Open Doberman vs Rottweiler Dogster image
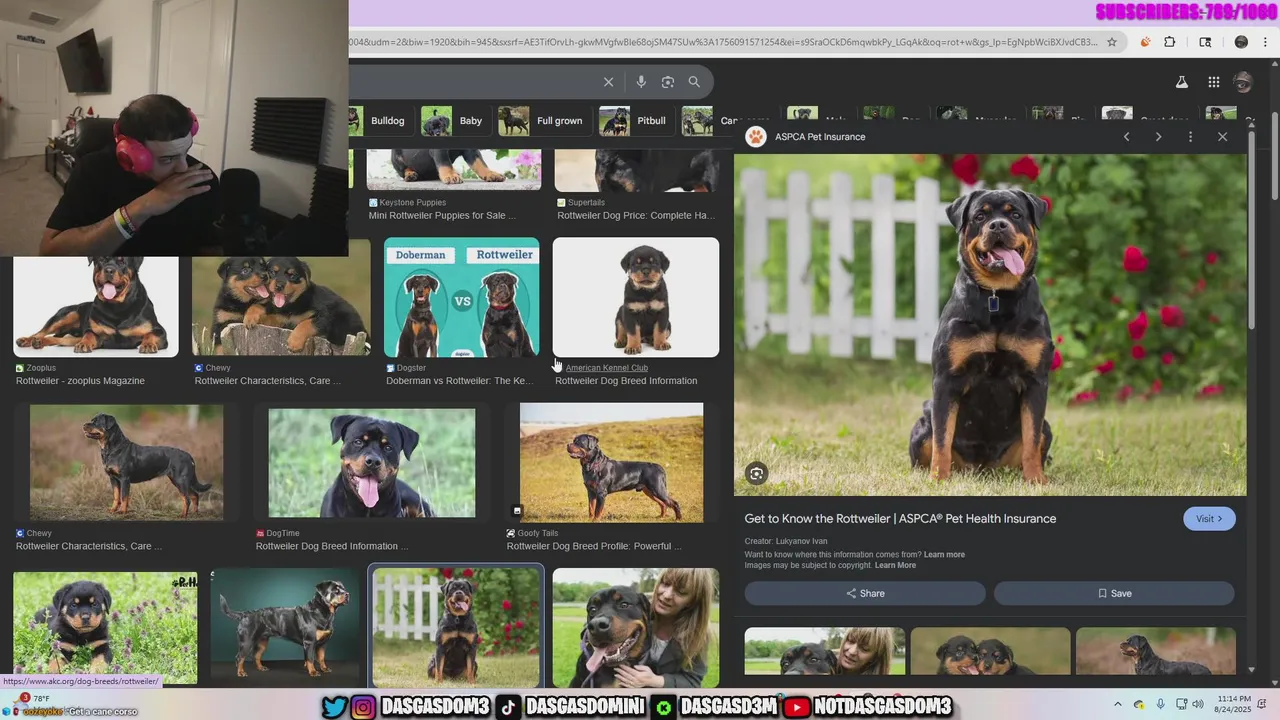The image size is (1280, 720). click(x=462, y=297)
